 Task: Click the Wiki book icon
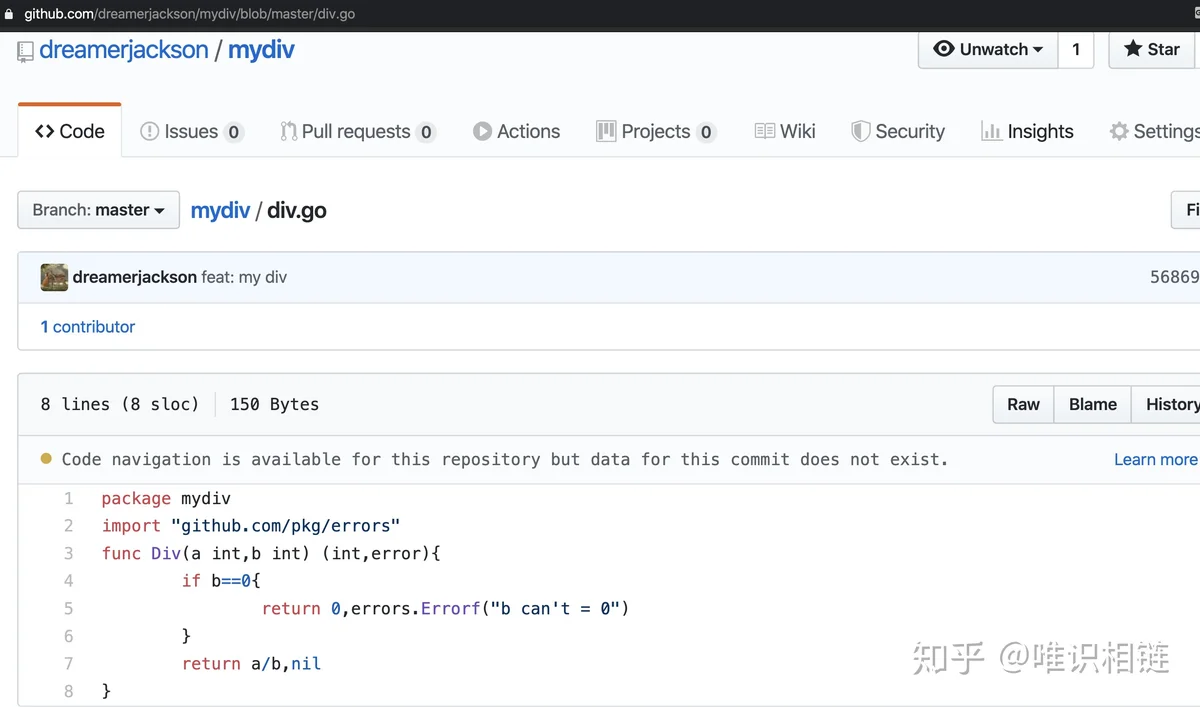(765, 131)
